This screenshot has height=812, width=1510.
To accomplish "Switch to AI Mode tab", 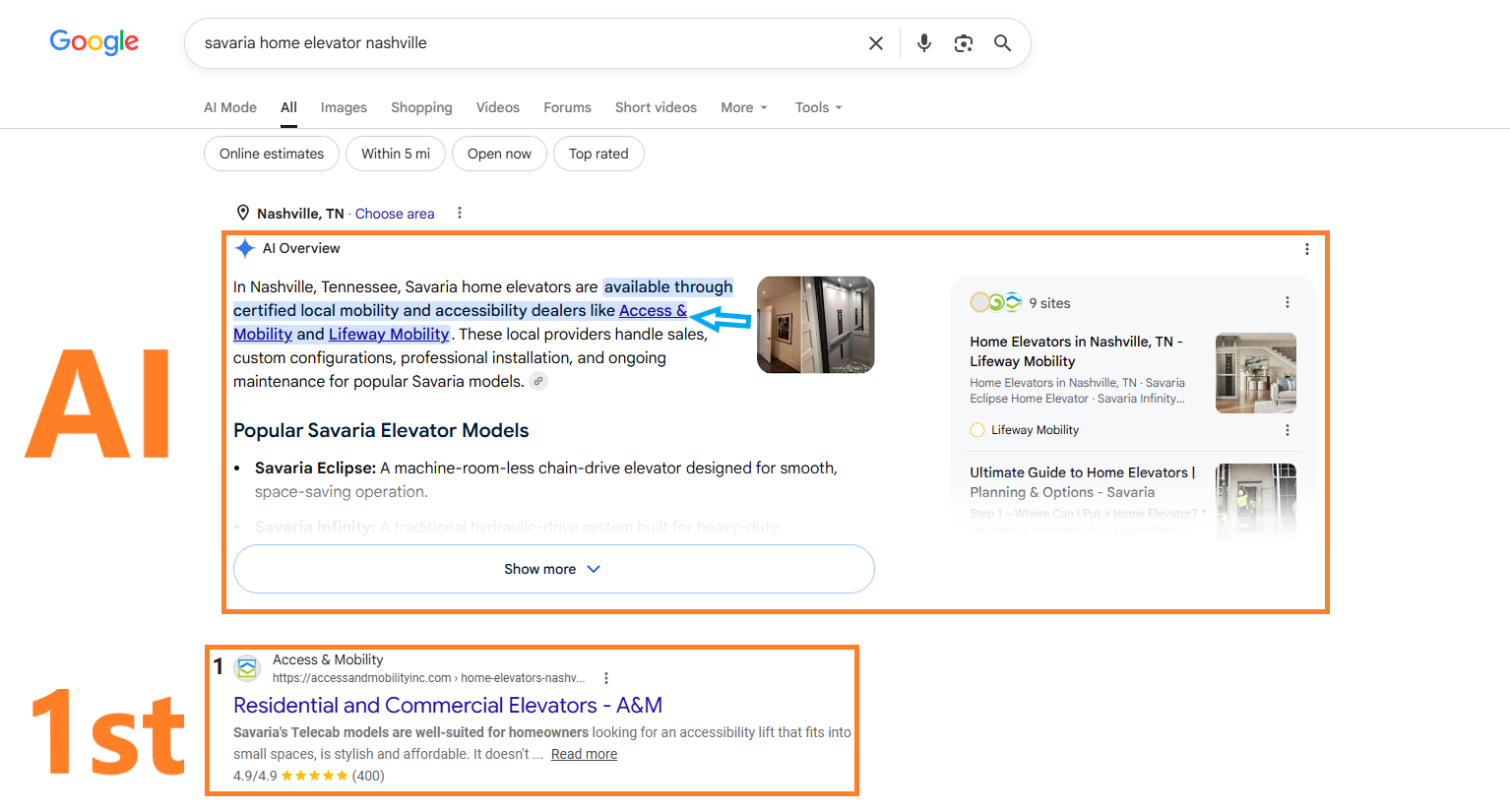I will click(x=230, y=107).
